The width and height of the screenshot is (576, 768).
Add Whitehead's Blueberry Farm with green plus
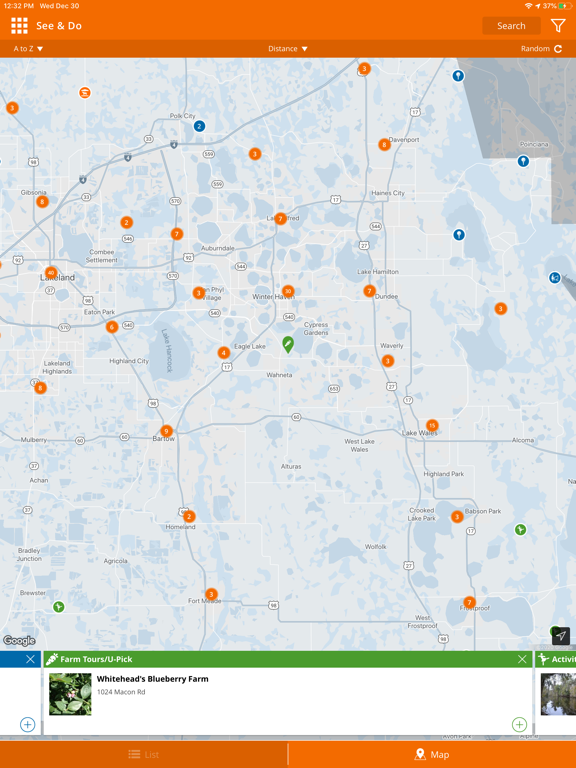click(519, 724)
